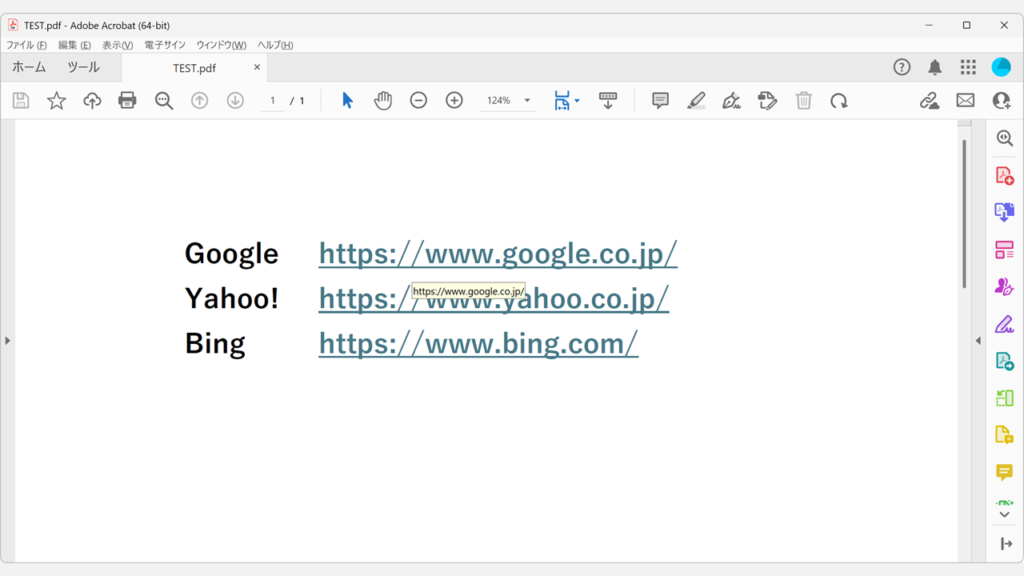Add the file to starred favorites
1024x576 pixels.
tap(56, 101)
